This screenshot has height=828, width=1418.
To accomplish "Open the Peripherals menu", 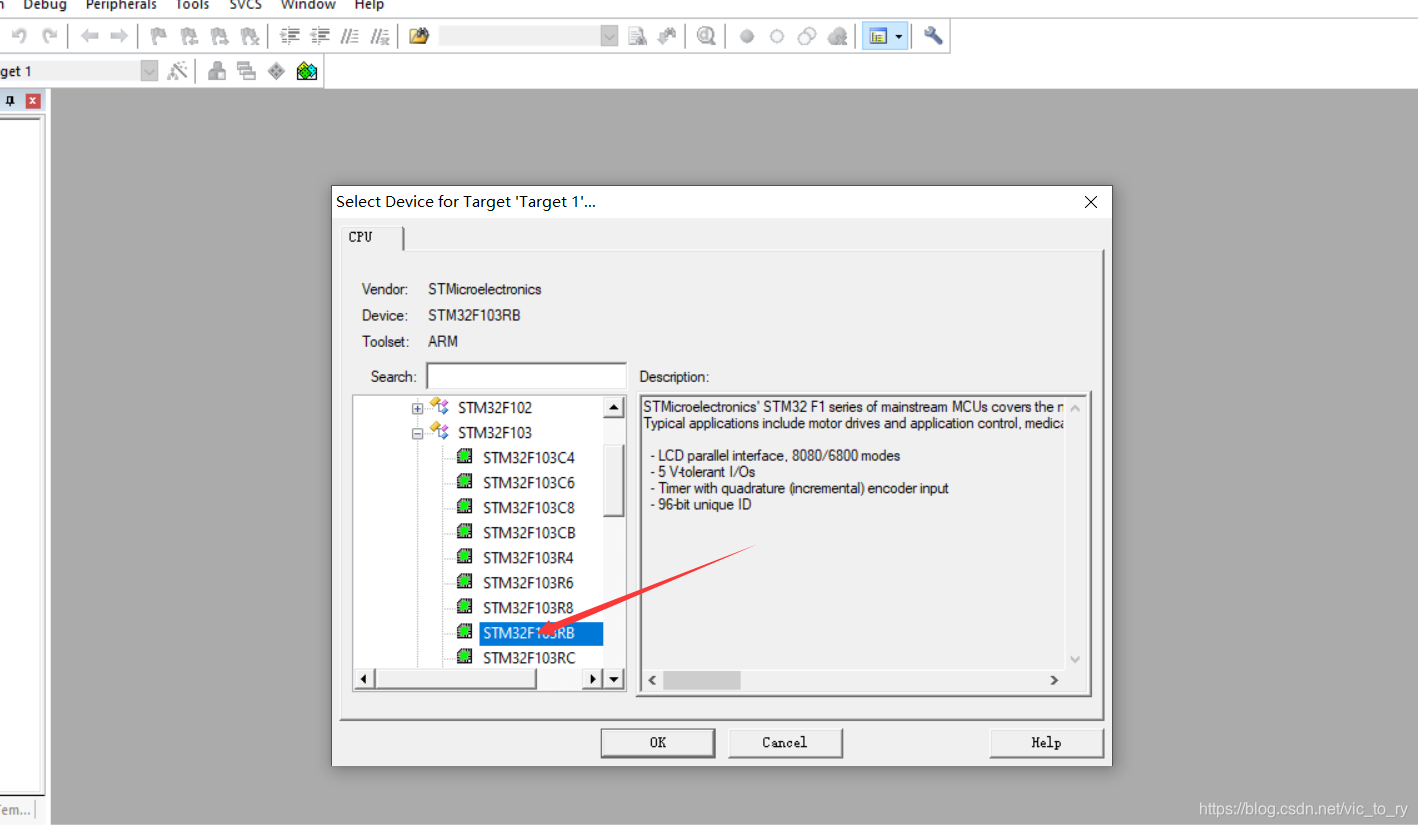I will coord(121,5).
